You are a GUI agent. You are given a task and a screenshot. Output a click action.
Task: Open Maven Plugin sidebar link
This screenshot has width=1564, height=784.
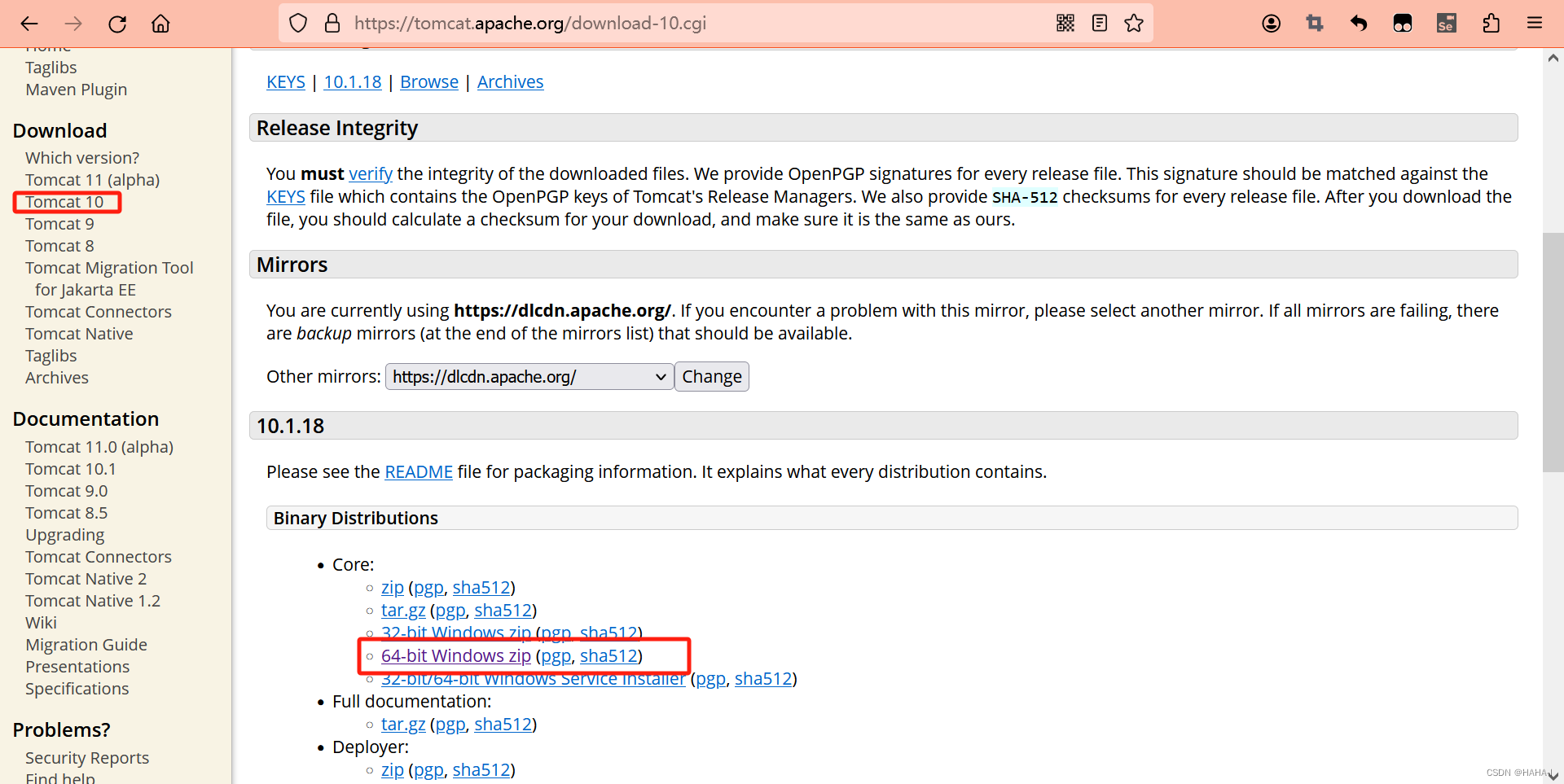(x=77, y=90)
